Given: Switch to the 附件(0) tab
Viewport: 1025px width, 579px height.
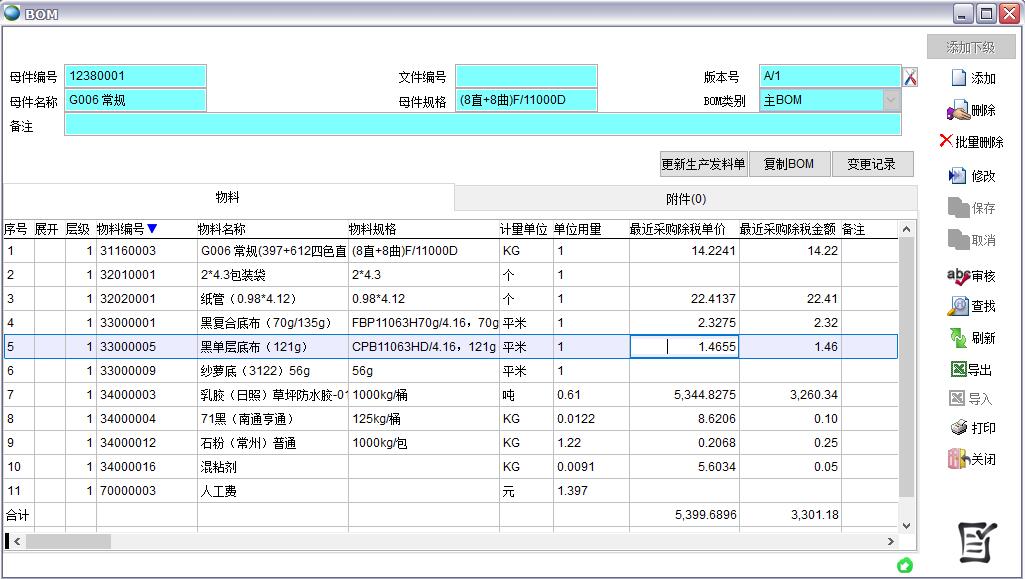Looking at the screenshot, I should (686, 198).
